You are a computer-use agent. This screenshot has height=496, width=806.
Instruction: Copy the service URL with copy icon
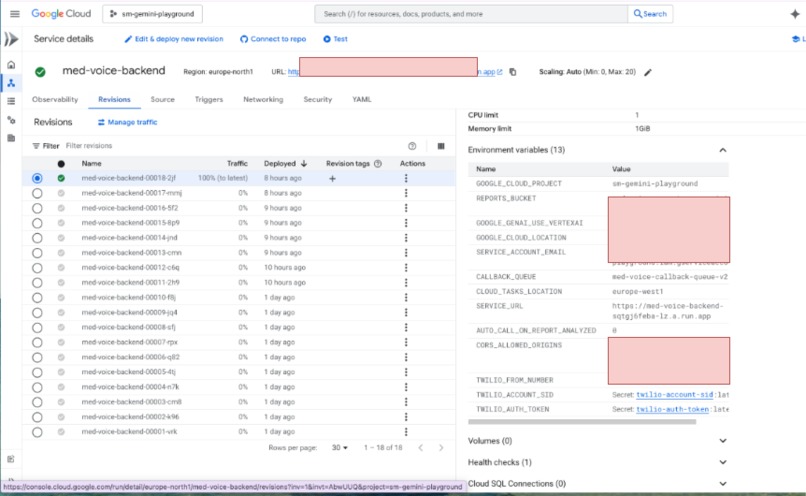(512, 72)
